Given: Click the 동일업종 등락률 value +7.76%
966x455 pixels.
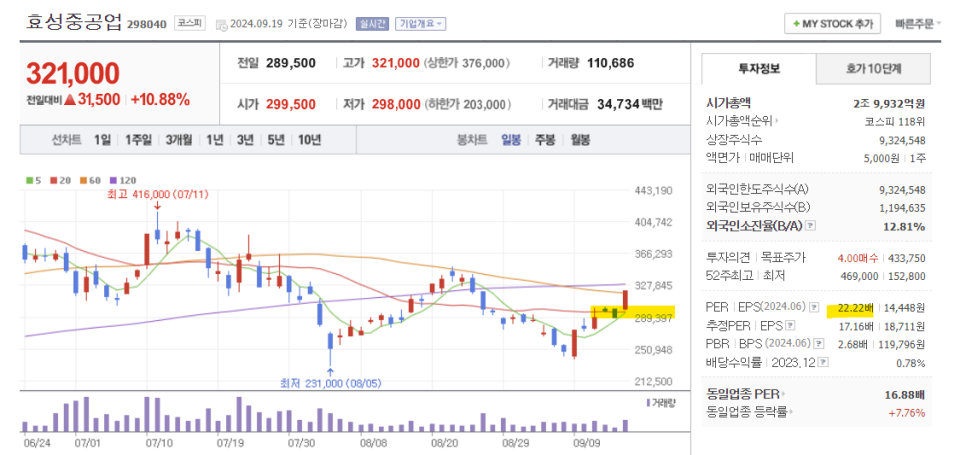Looking at the screenshot, I should pos(907,413).
